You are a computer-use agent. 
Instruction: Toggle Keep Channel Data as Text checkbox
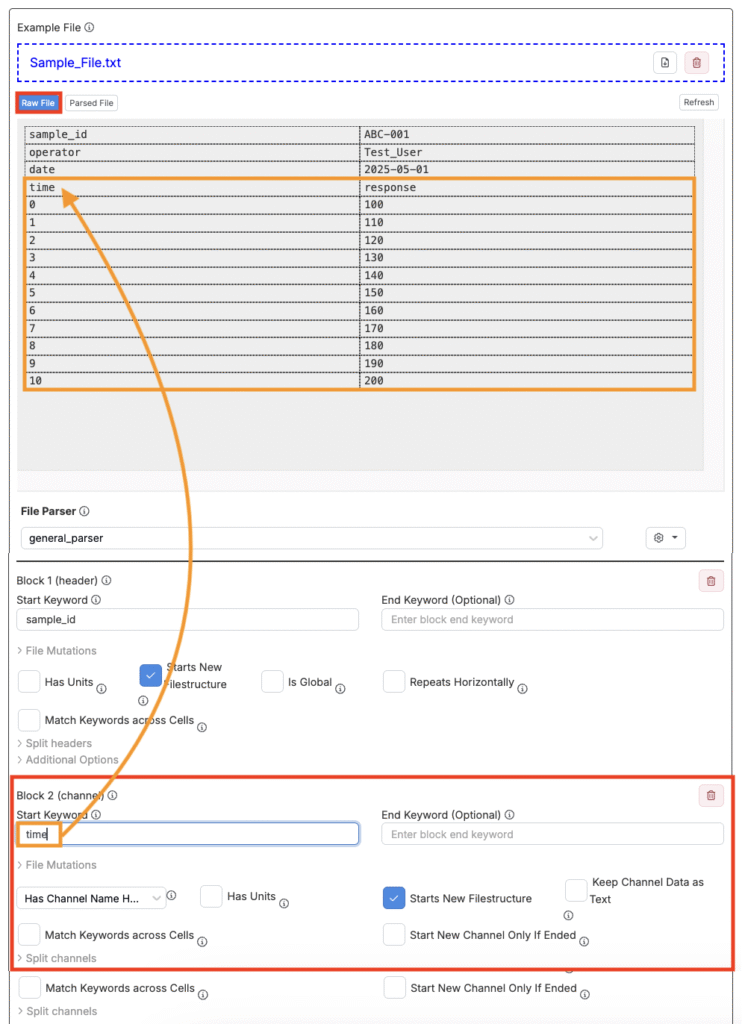tap(576, 890)
